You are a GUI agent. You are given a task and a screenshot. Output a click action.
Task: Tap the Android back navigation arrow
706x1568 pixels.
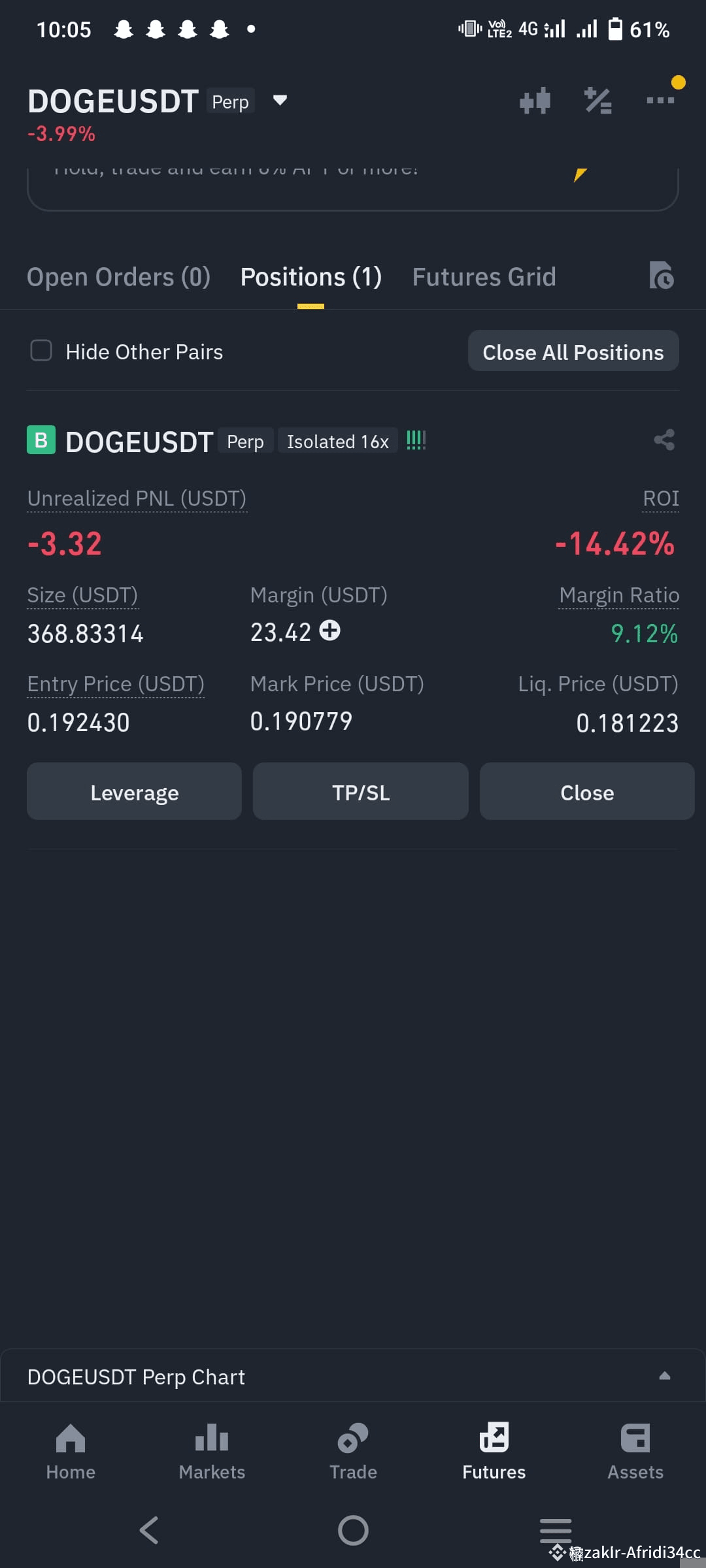point(149,1529)
